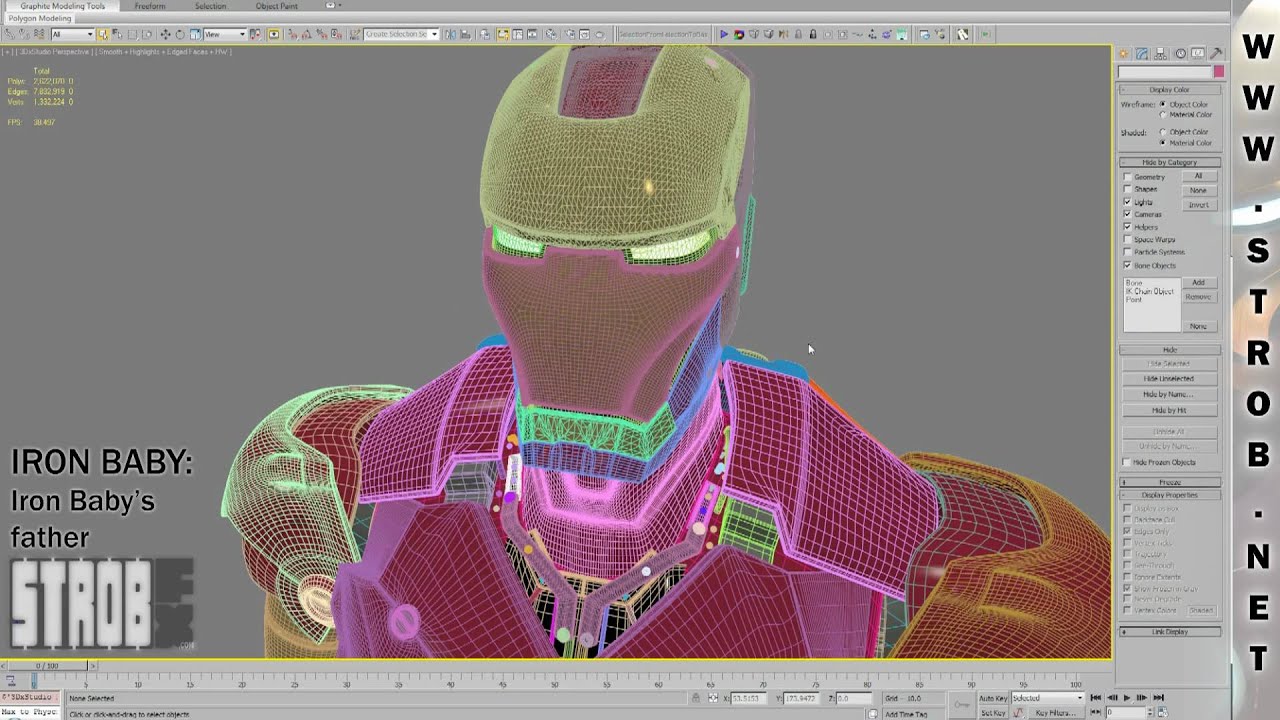Open the selection filter All dropdown
This screenshot has width=1280, height=720.
pyautogui.click(x=72, y=34)
